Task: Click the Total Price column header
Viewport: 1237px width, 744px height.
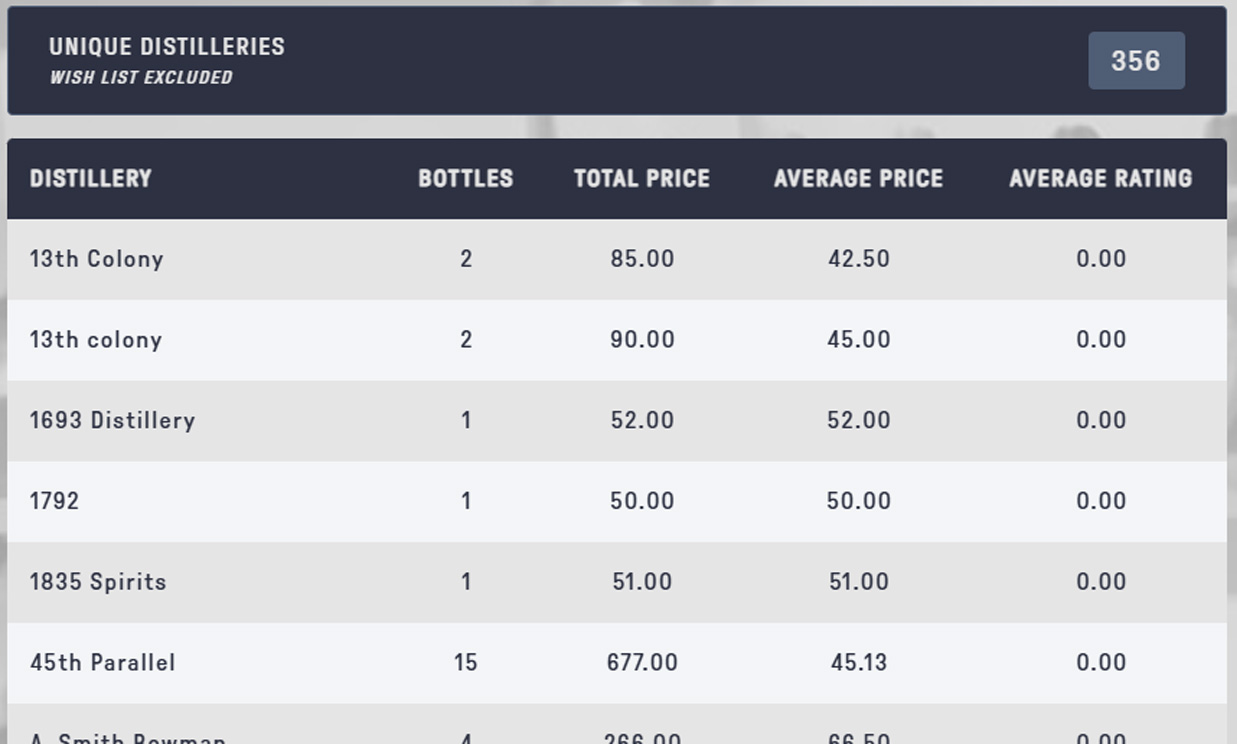Action: (642, 179)
